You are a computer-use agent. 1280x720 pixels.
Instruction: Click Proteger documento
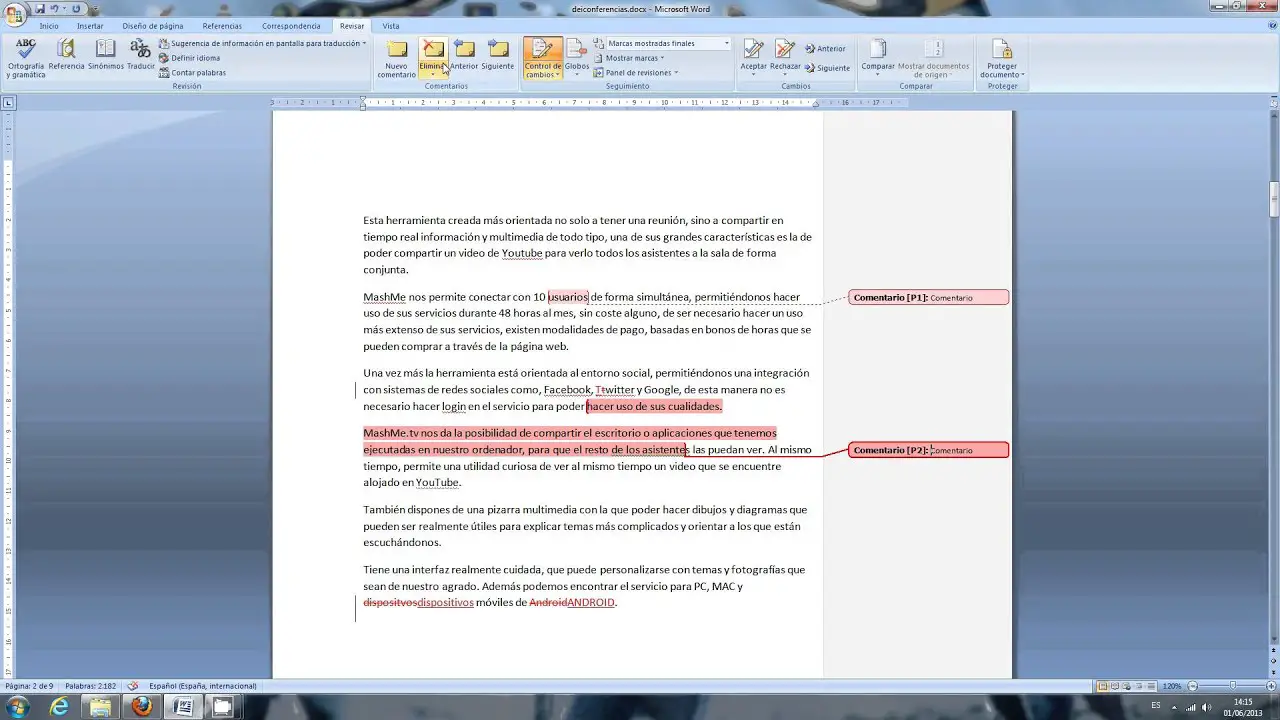pyautogui.click(x=1002, y=58)
